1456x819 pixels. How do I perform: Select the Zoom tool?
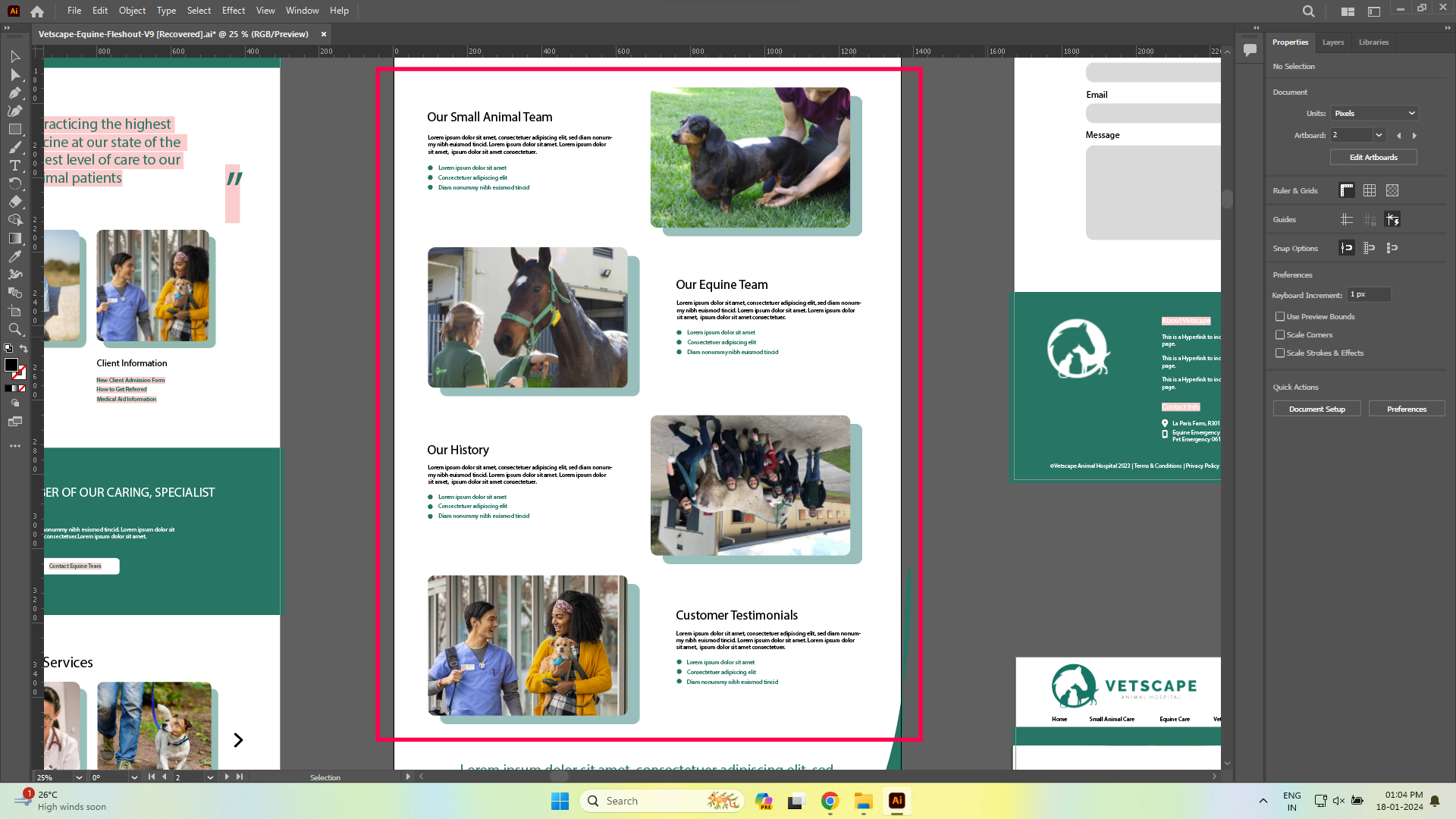pyautogui.click(x=15, y=330)
